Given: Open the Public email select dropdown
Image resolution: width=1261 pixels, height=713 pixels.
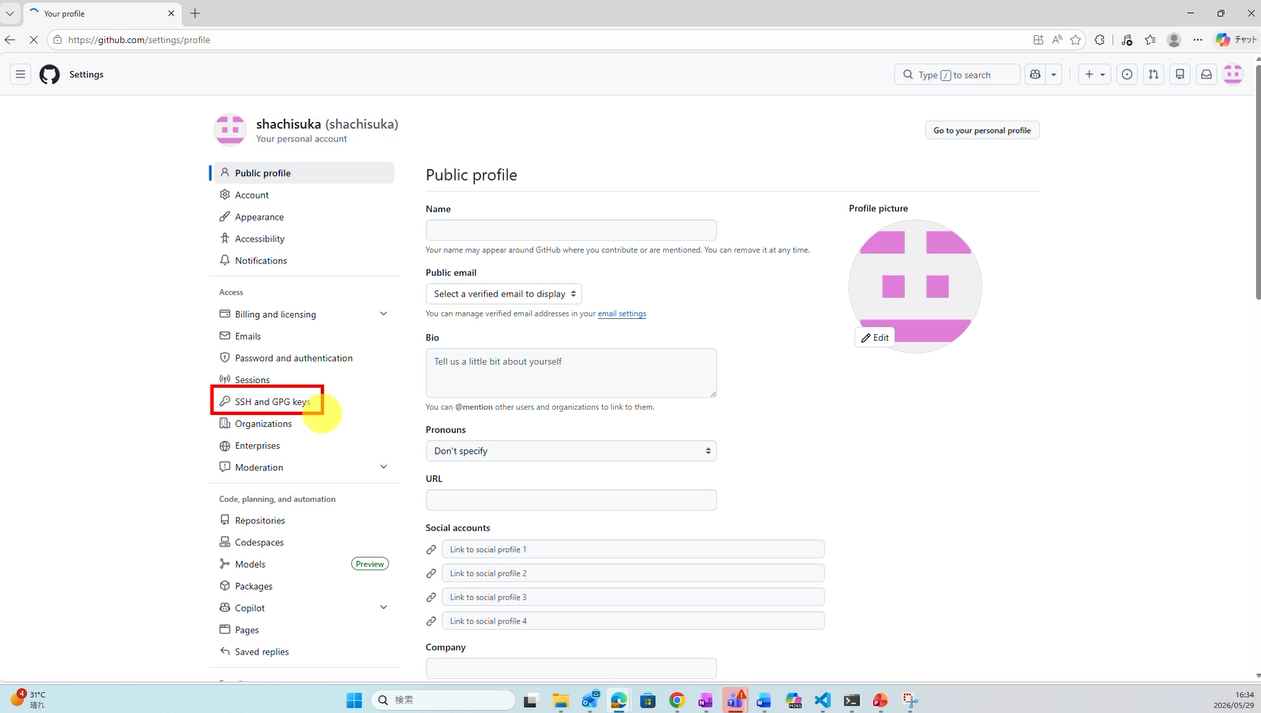Looking at the screenshot, I should (504, 294).
